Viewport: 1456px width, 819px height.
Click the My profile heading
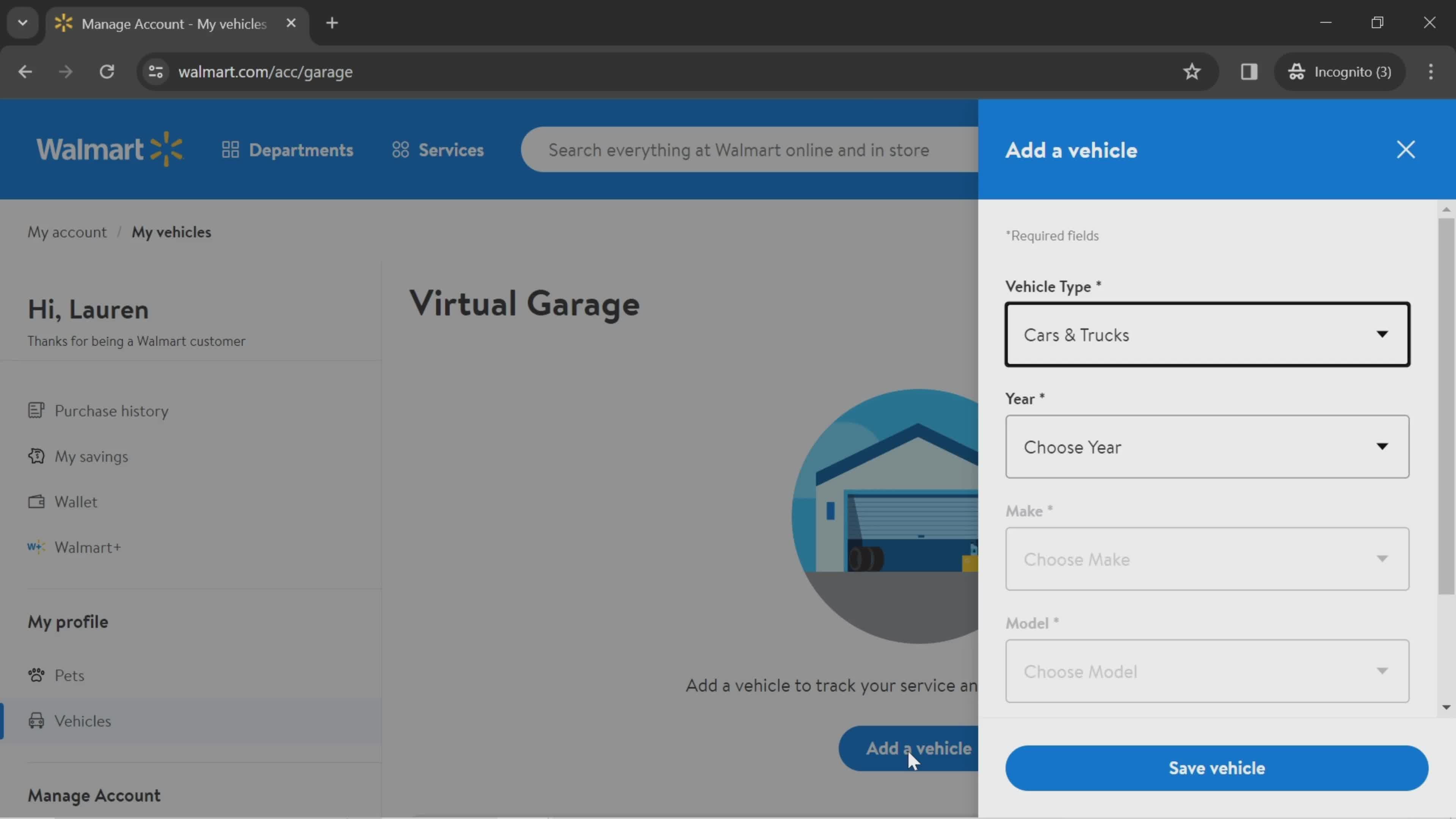[68, 622]
